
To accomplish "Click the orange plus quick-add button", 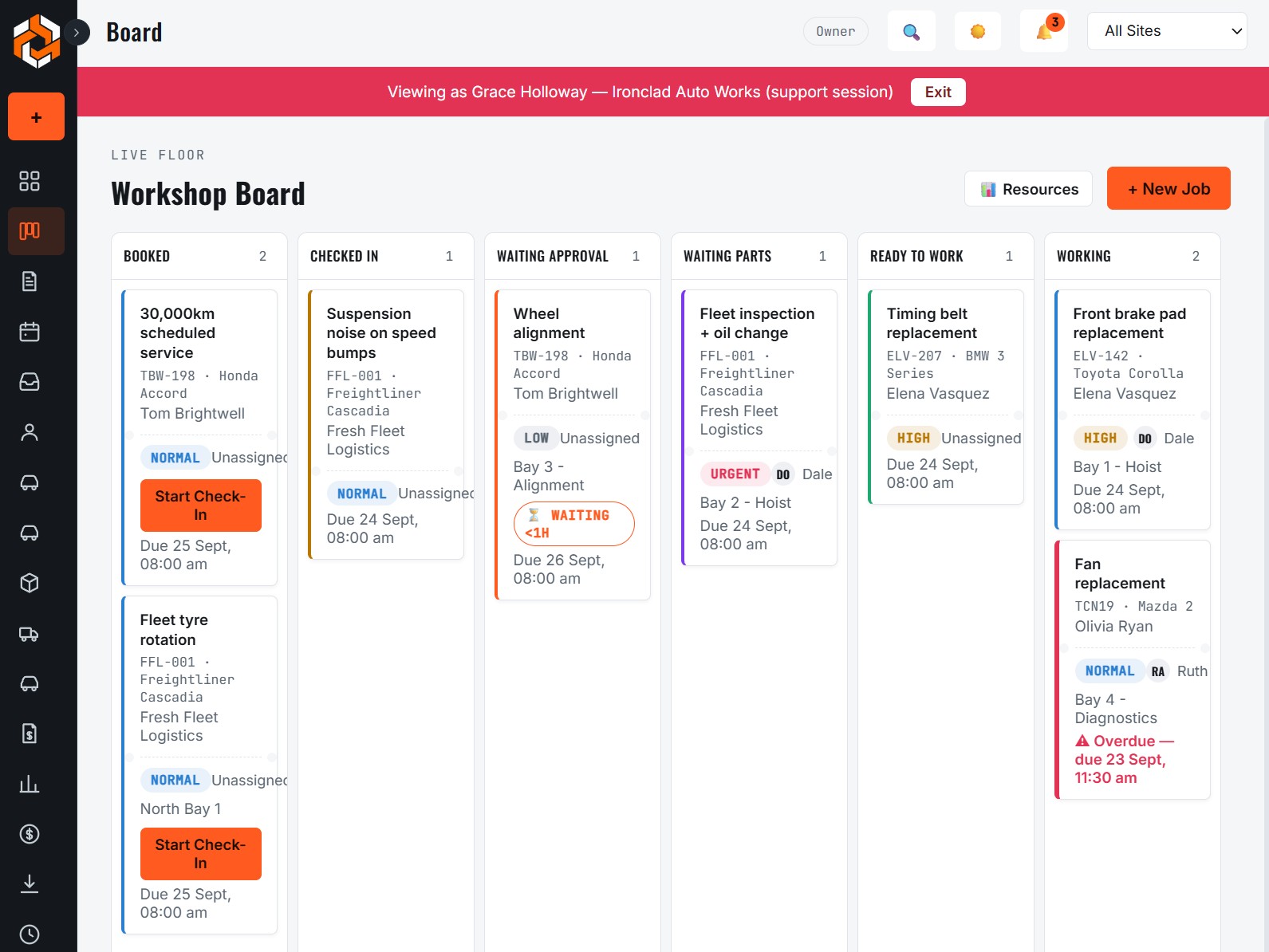I will pyautogui.click(x=37, y=117).
